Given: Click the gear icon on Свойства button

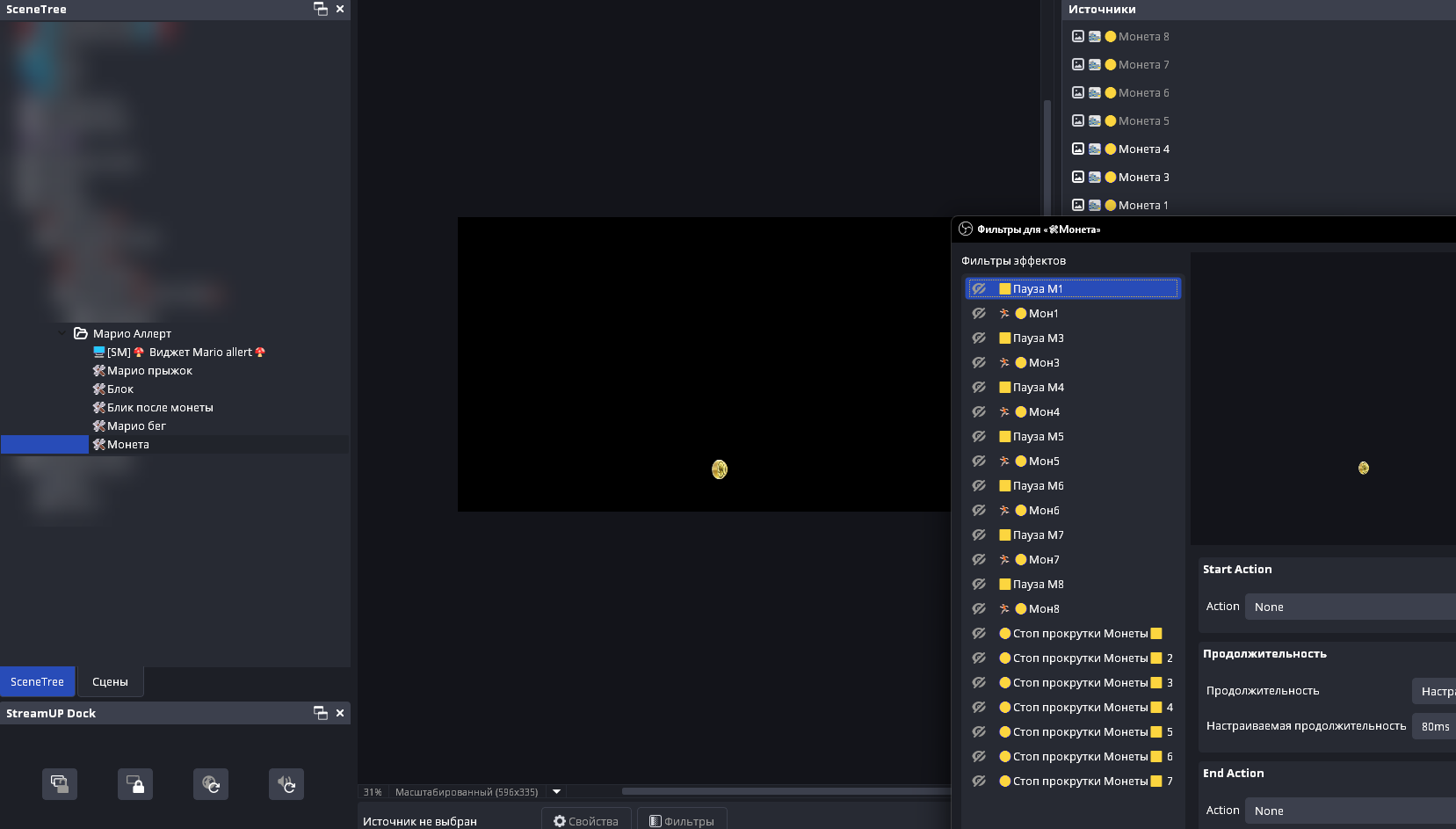Looking at the screenshot, I should [x=560, y=821].
